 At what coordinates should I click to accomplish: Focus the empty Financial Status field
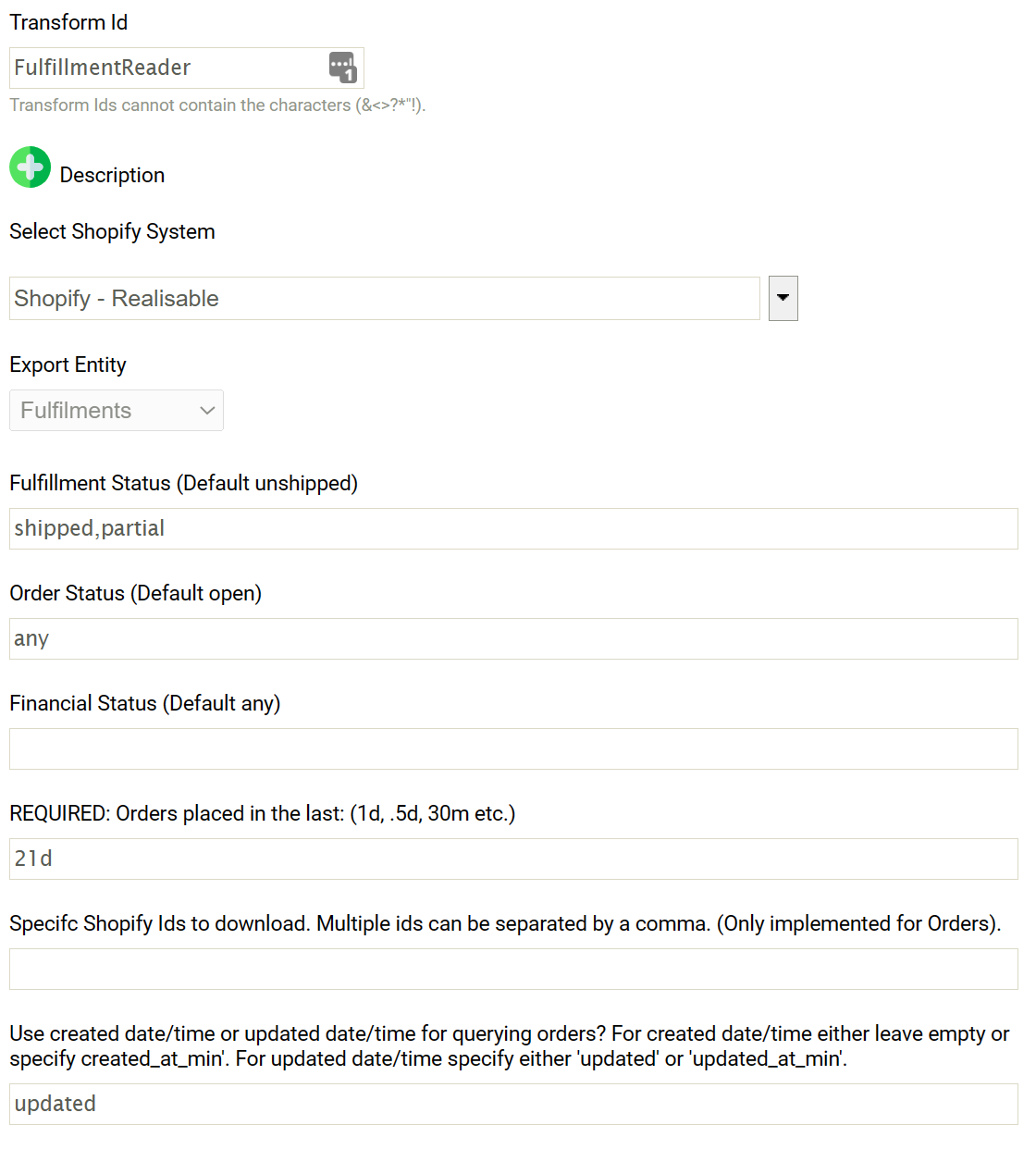(x=513, y=748)
